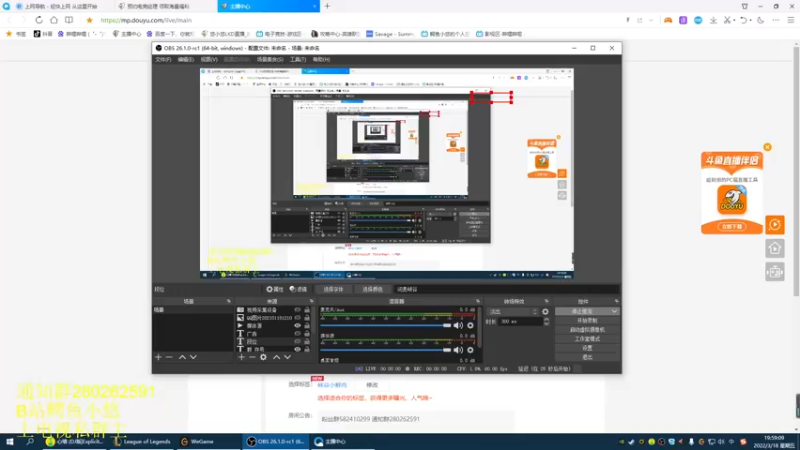Close the Douyu live companion ad
800x450 pixels.
point(767,147)
